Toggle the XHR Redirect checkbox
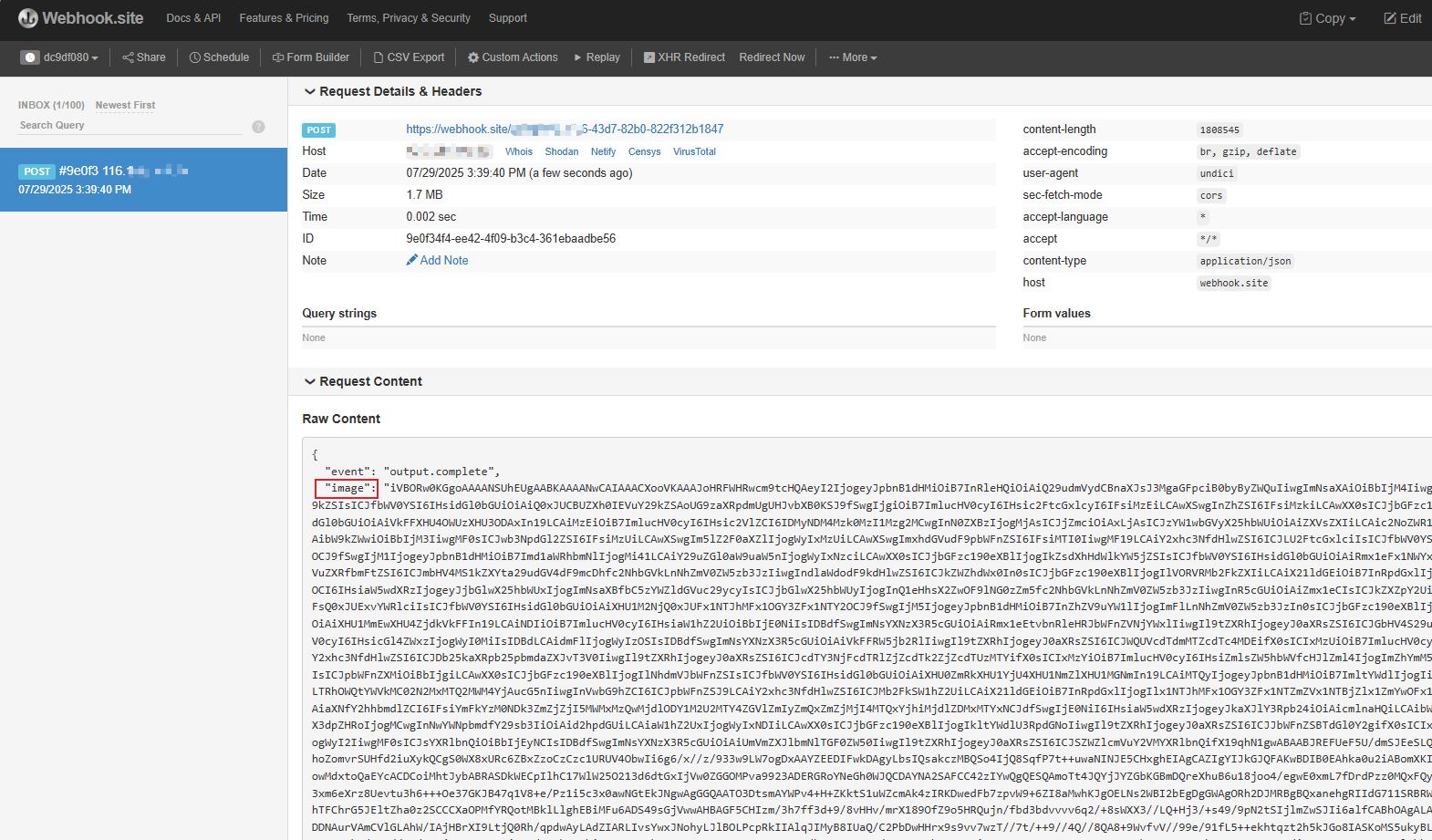This screenshot has width=1432, height=840. [x=649, y=57]
